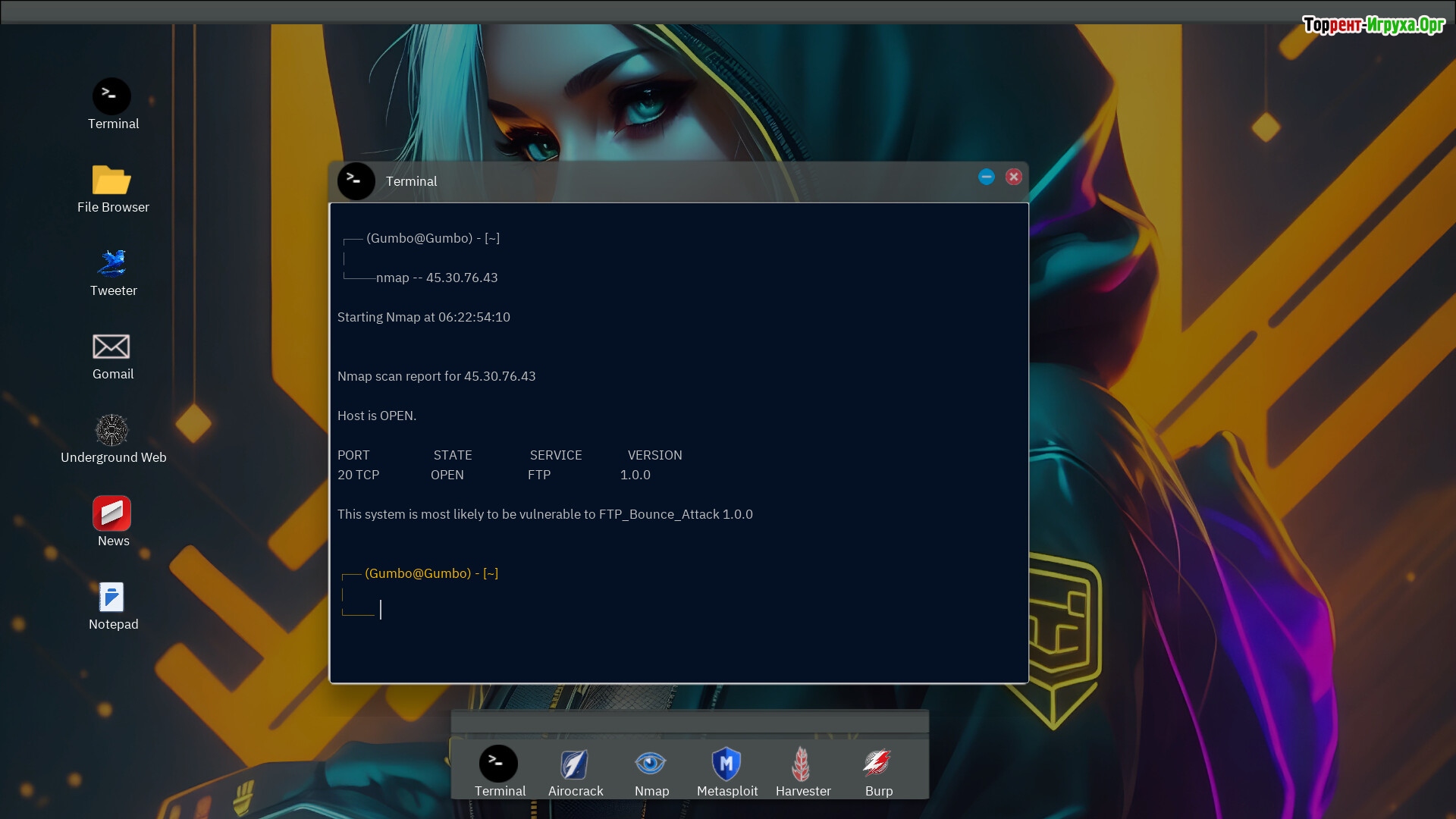Click the torrent site watermark link
This screenshot has height=819, width=1456.
point(1373,25)
